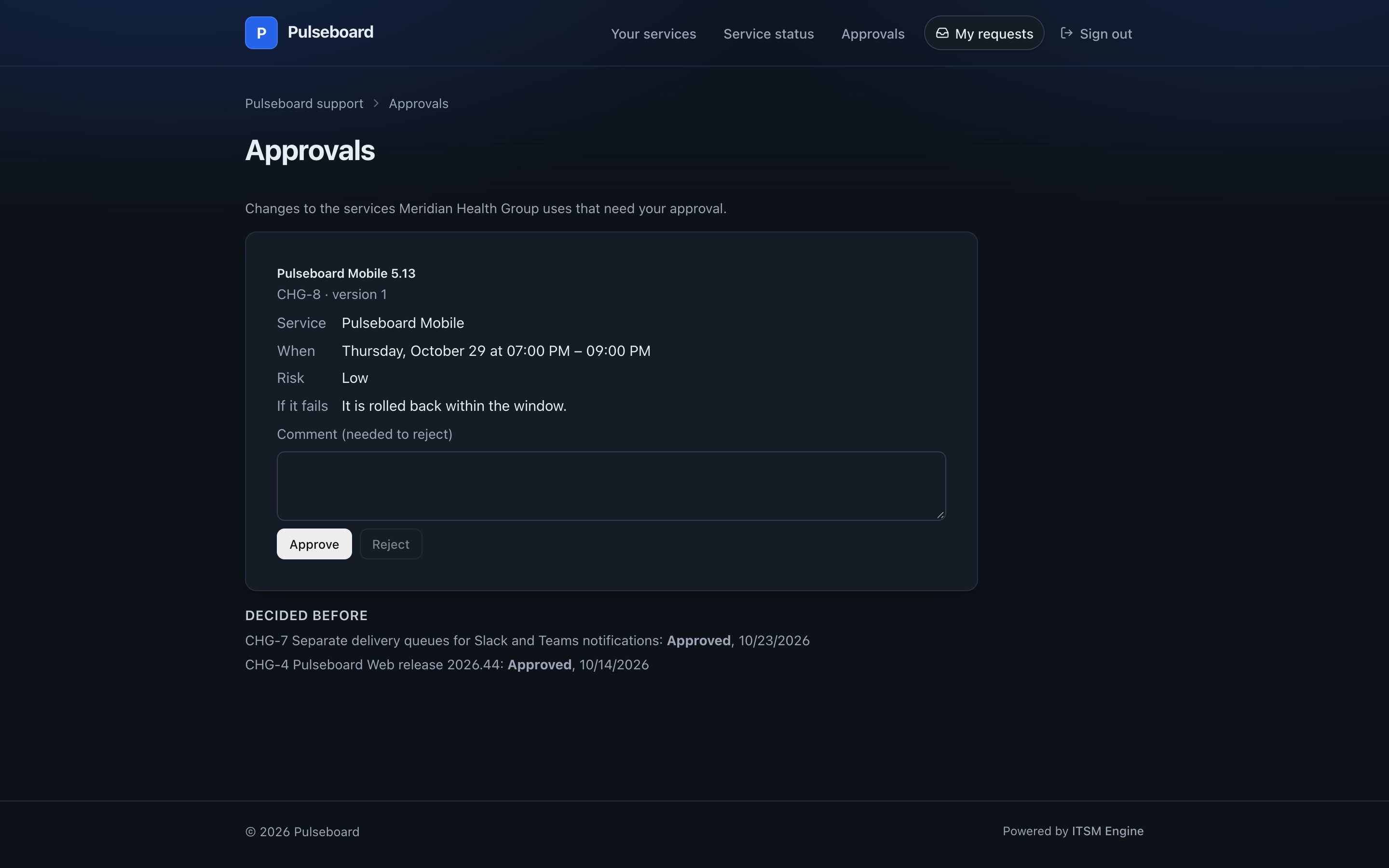Go to Service status page
Viewport: 1389px width, 868px height.
pyautogui.click(x=769, y=34)
